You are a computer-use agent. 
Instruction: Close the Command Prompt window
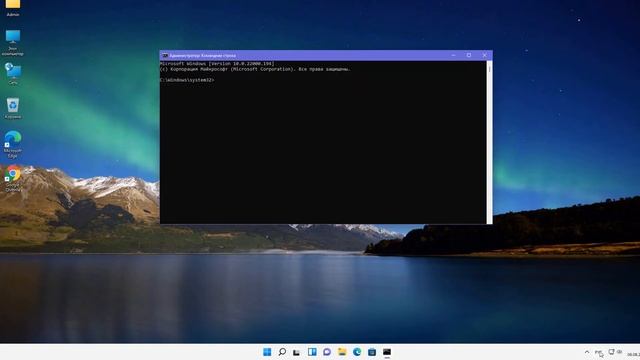pyautogui.click(x=484, y=55)
